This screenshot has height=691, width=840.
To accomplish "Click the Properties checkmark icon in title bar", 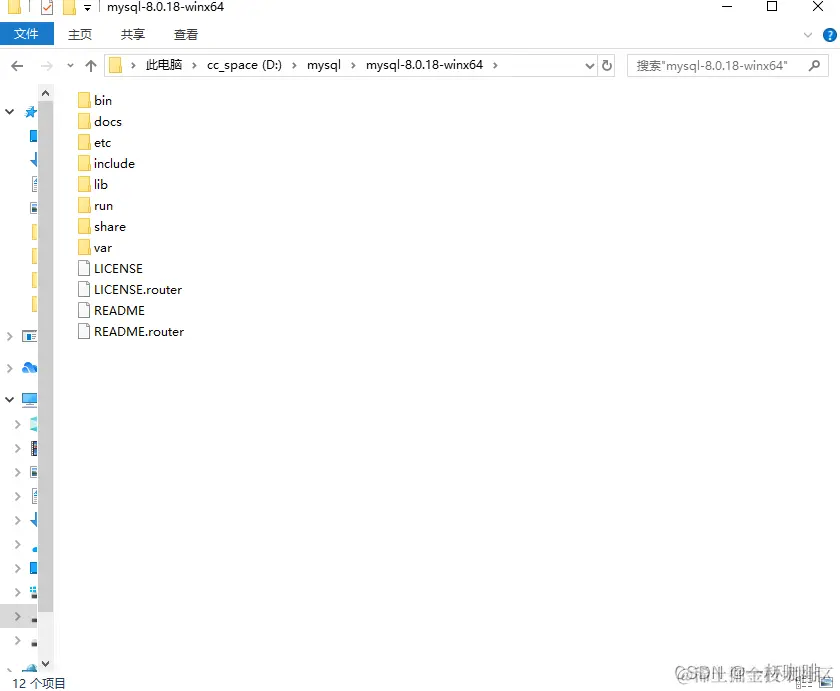I will (x=47, y=7).
